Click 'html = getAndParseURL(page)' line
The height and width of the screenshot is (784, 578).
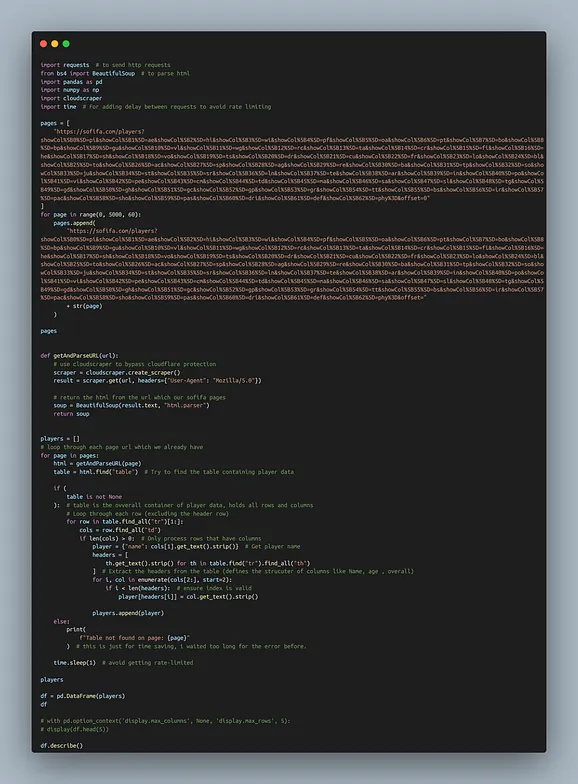[x=98, y=464]
